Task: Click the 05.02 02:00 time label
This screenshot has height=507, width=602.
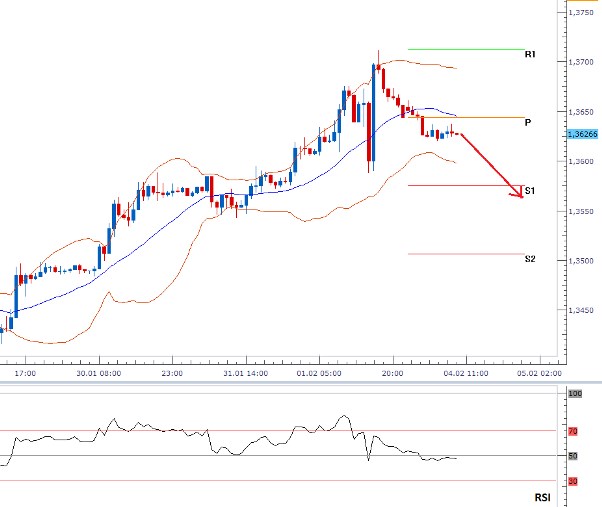Action: (x=539, y=373)
